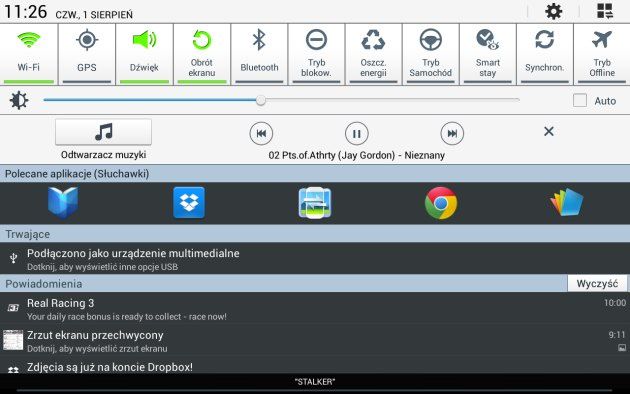The width and height of the screenshot is (630, 394).
Task: Pause the music playback
Action: [356, 133]
